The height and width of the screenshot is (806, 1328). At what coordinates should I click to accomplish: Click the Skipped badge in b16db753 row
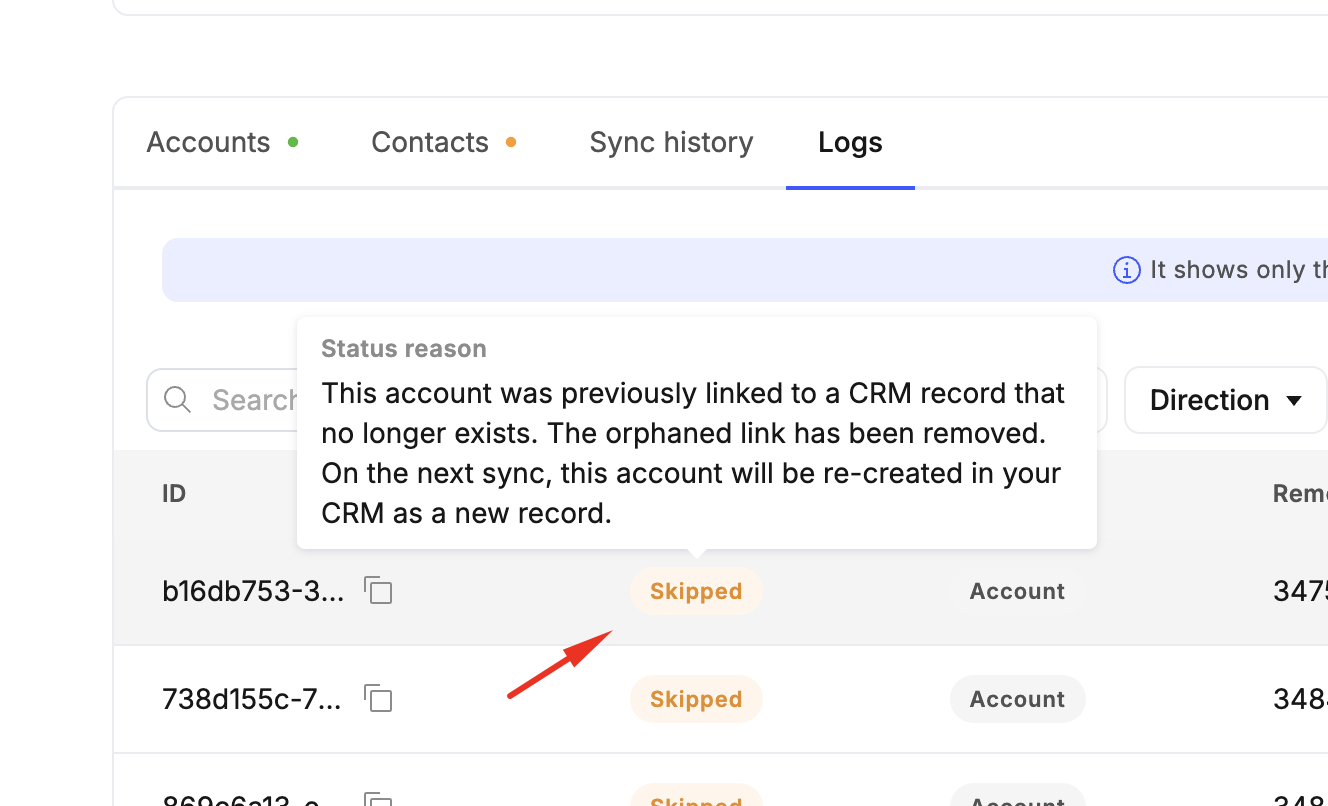pyautogui.click(x=696, y=591)
